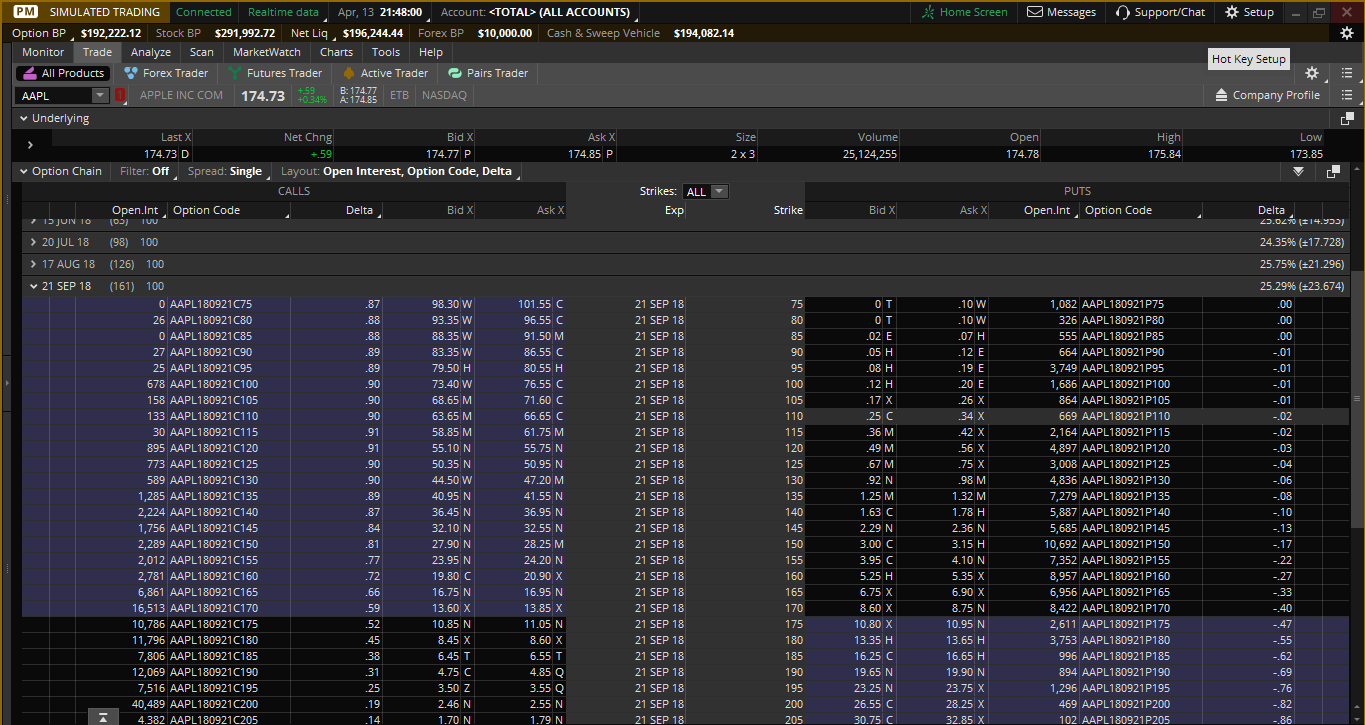Open the Setup gear in title bar
The width and height of the screenshot is (1365, 725).
click(1231, 12)
